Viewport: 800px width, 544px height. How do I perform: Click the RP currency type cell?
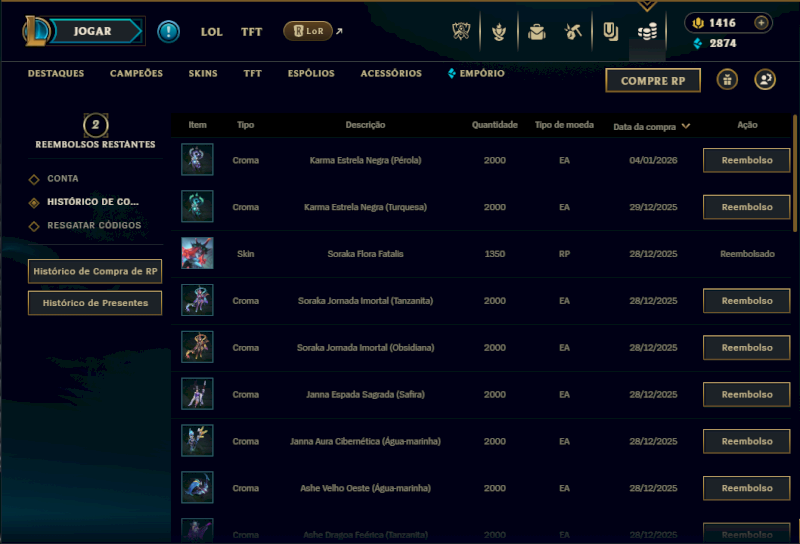pyautogui.click(x=564, y=254)
